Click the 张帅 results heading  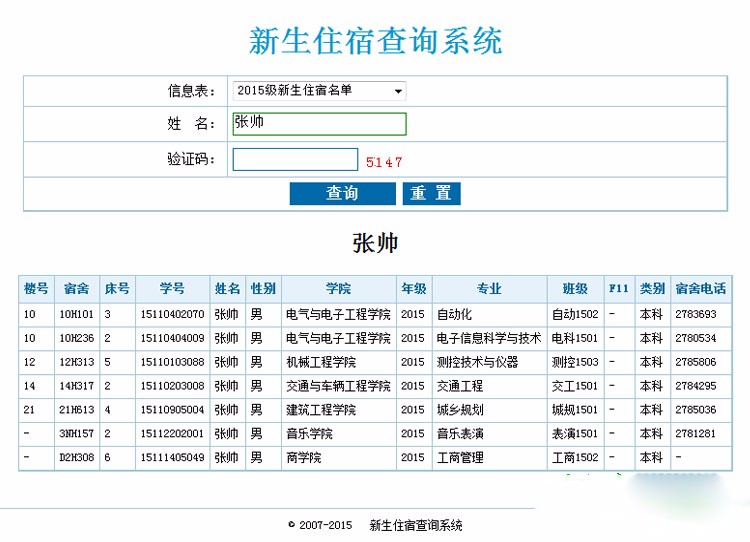coord(375,243)
